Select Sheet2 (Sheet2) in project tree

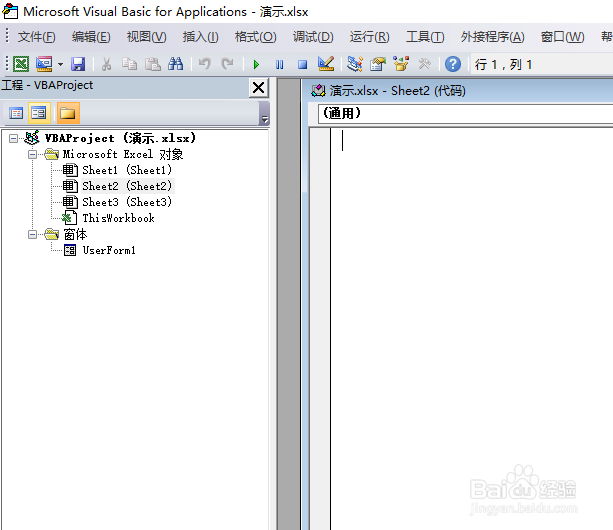[x=127, y=186]
